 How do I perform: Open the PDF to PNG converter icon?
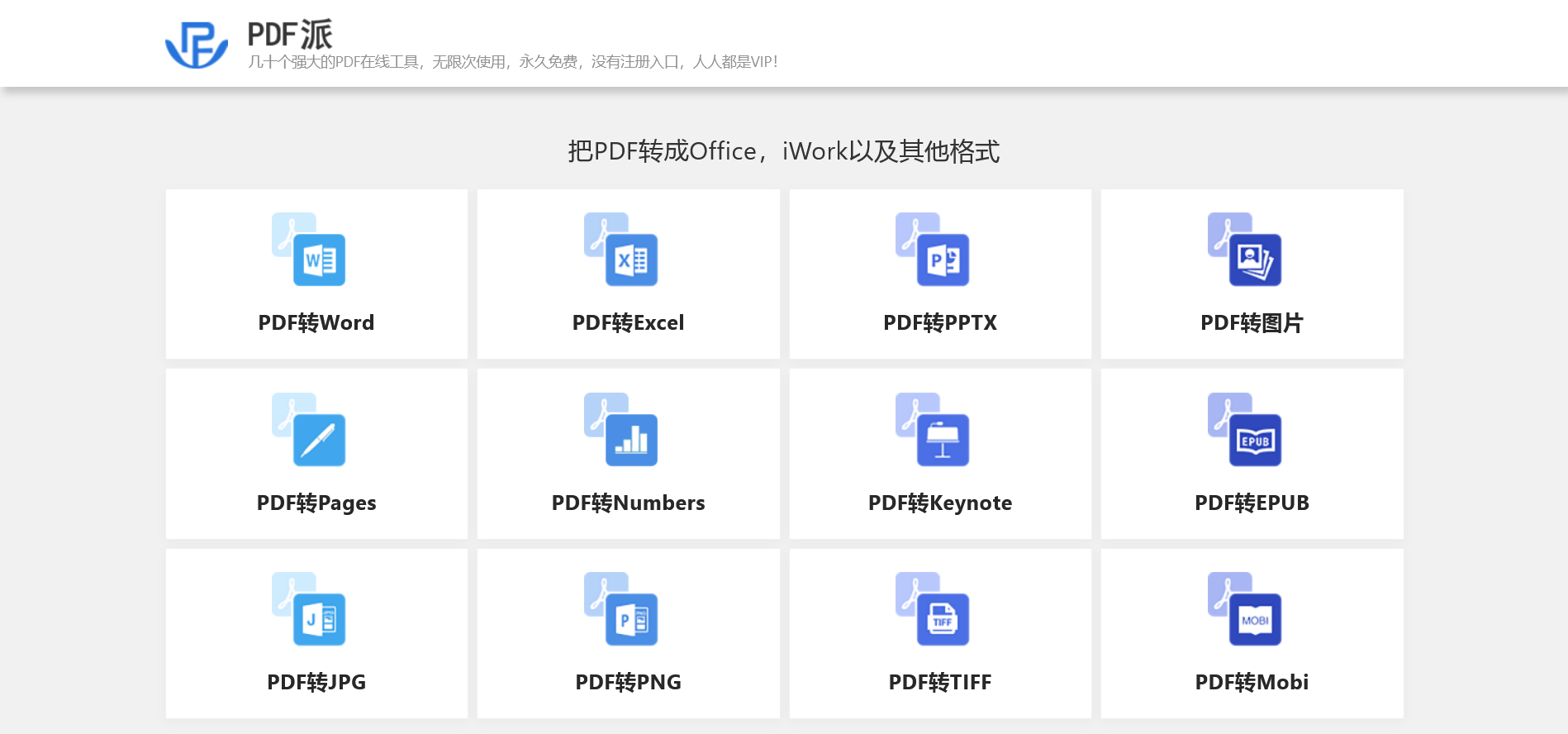pyautogui.click(x=620, y=609)
